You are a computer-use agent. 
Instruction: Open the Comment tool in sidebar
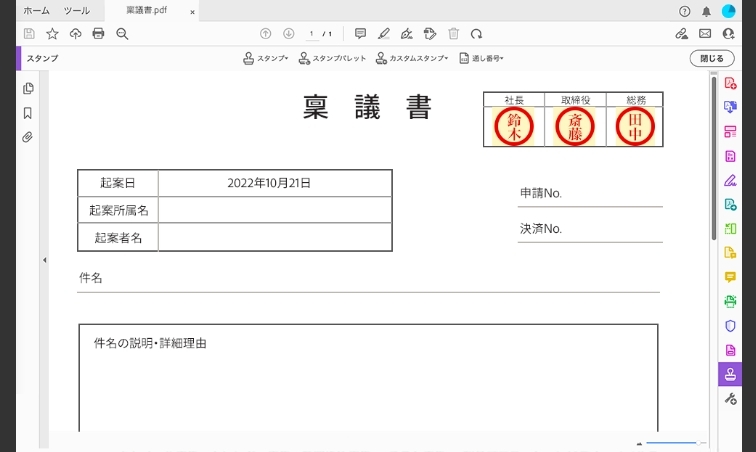coord(730,277)
